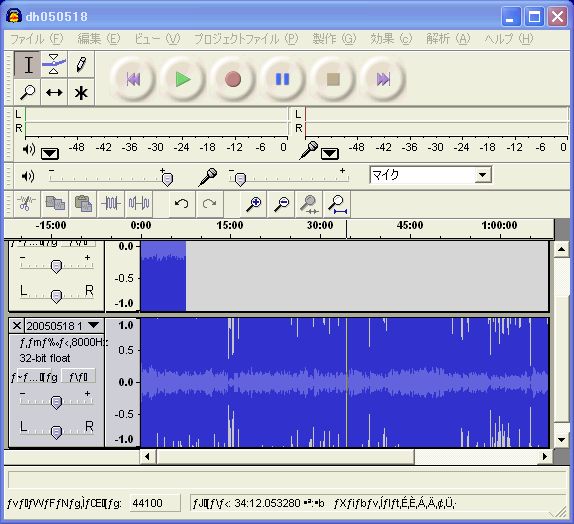Redo the last undone action
The image size is (574, 524).
(209, 203)
